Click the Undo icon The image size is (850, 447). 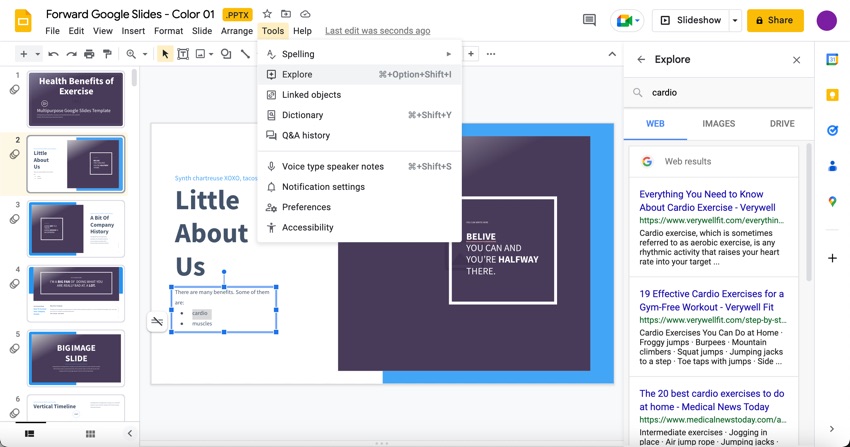click(53, 54)
